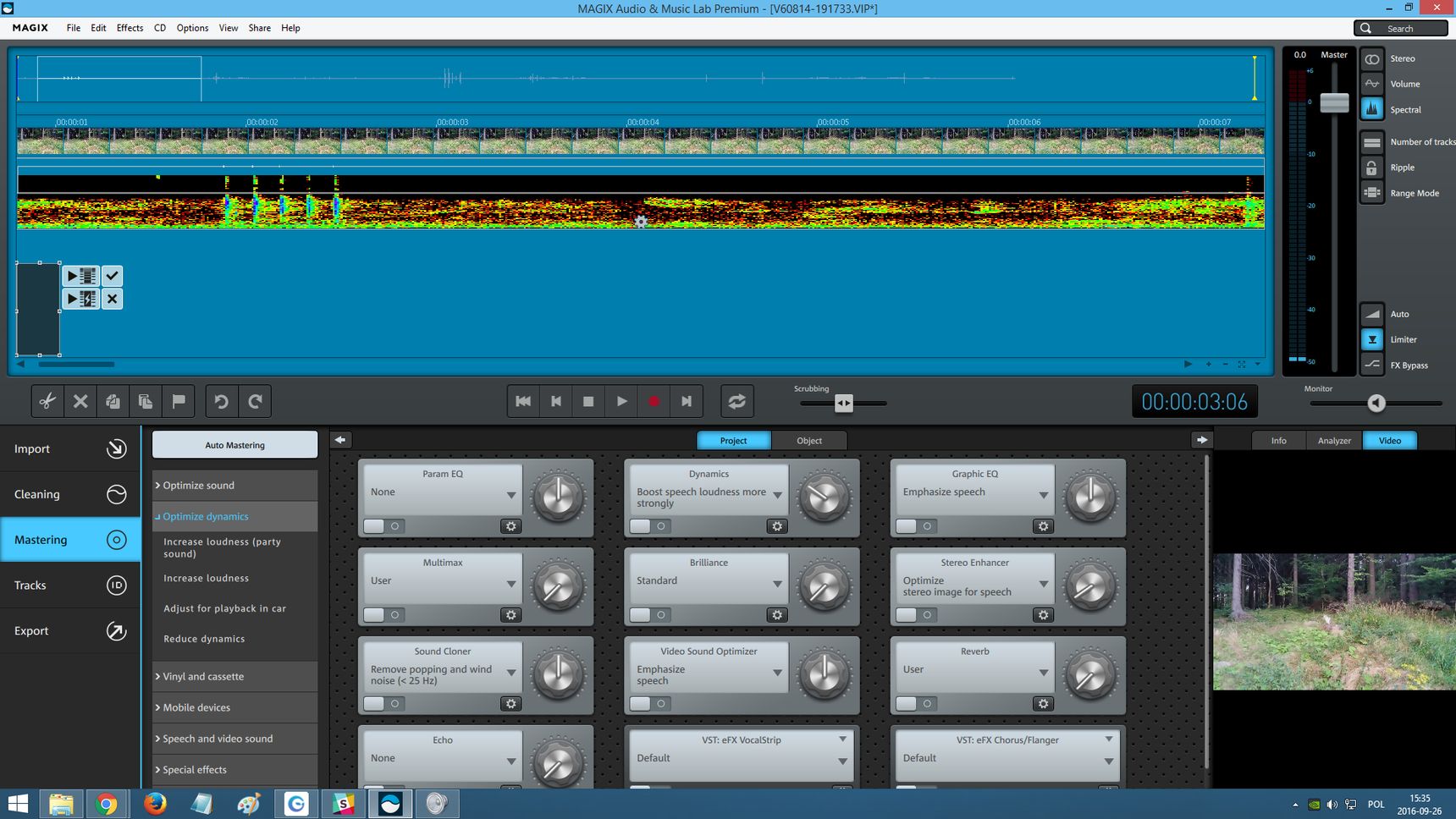Apply selection with the checkmark button
1456x819 pixels.
pyautogui.click(x=112, y=276)
